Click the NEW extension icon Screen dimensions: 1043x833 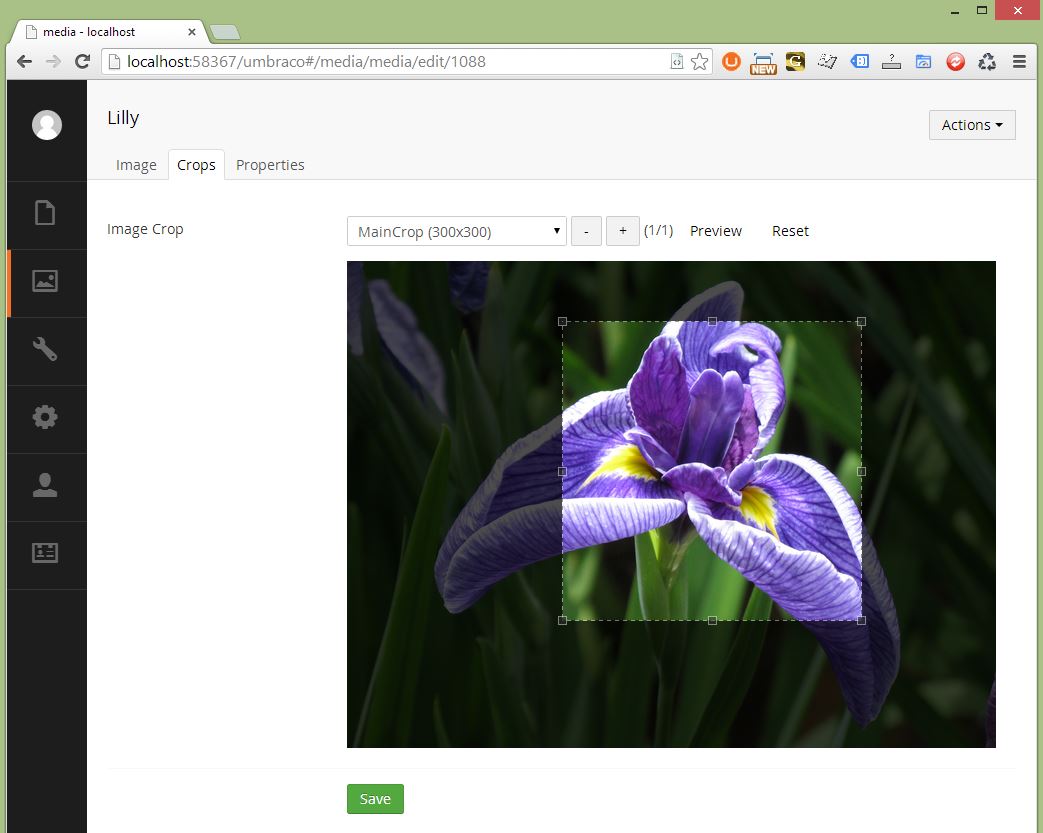[x=763, y=63]
